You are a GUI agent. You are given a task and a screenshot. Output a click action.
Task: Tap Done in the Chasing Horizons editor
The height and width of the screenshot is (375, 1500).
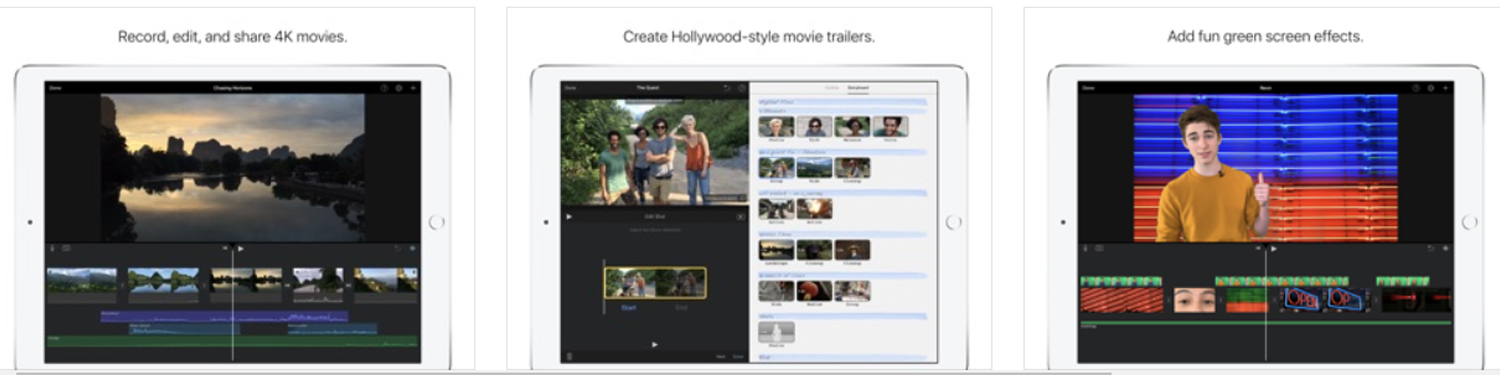[55, 88]
